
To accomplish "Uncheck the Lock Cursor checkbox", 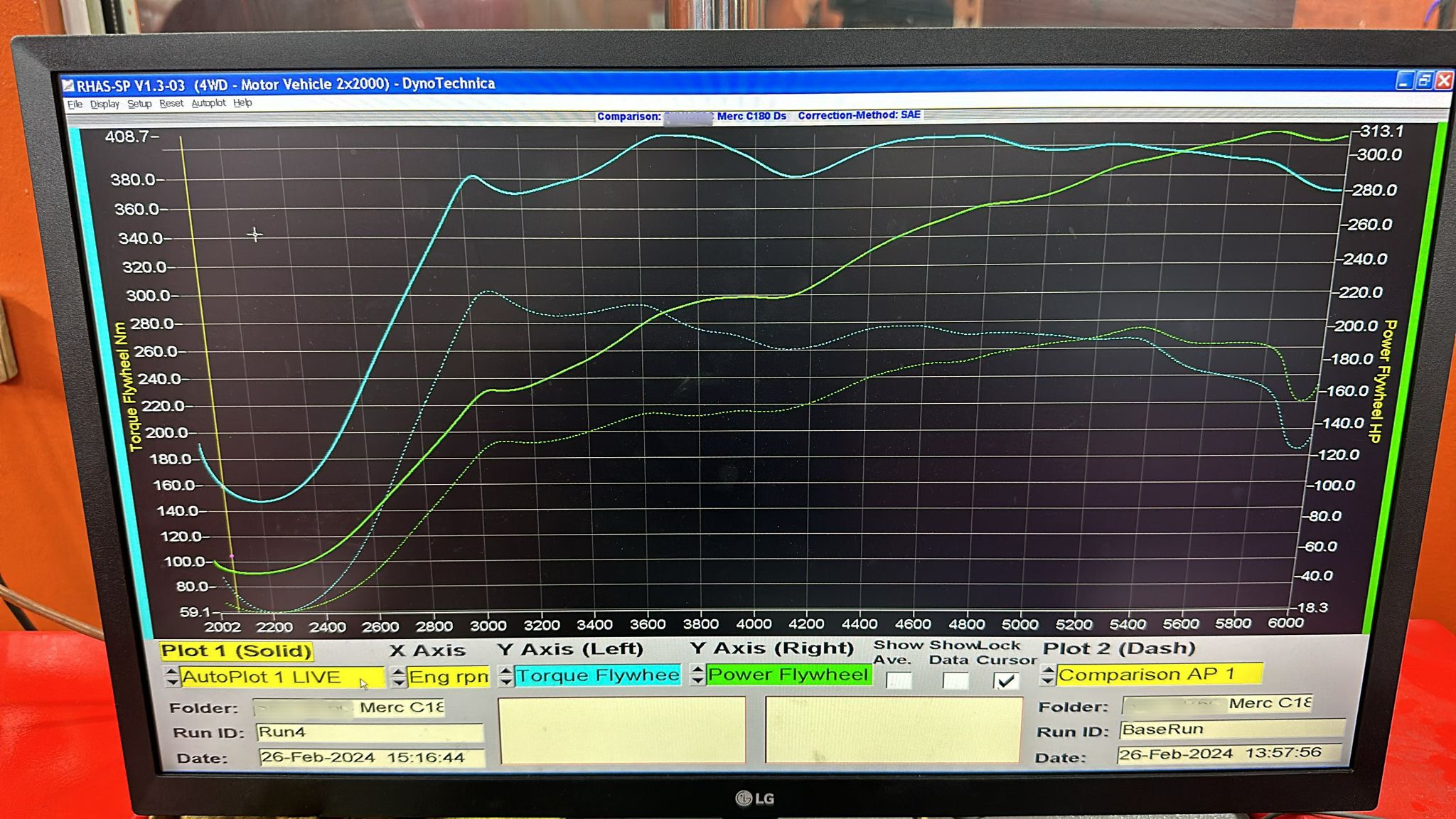I will [1005, 680].
